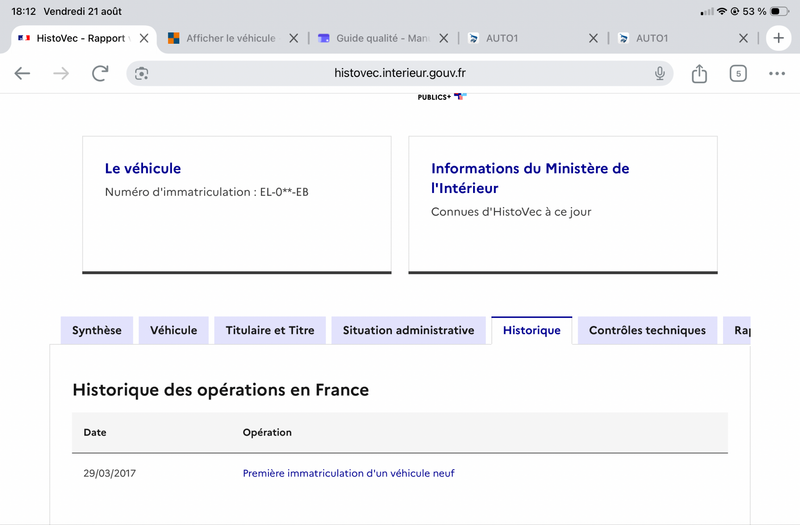Click Historique des opérations en France heading

[220, 390]
